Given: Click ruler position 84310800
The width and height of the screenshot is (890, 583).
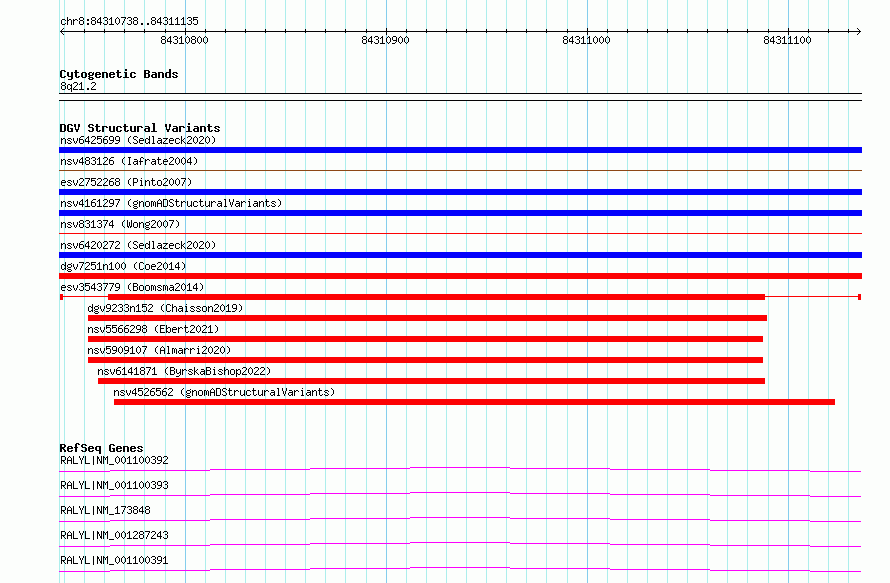Looking at the screenshot, I should (x=184, y=40).
